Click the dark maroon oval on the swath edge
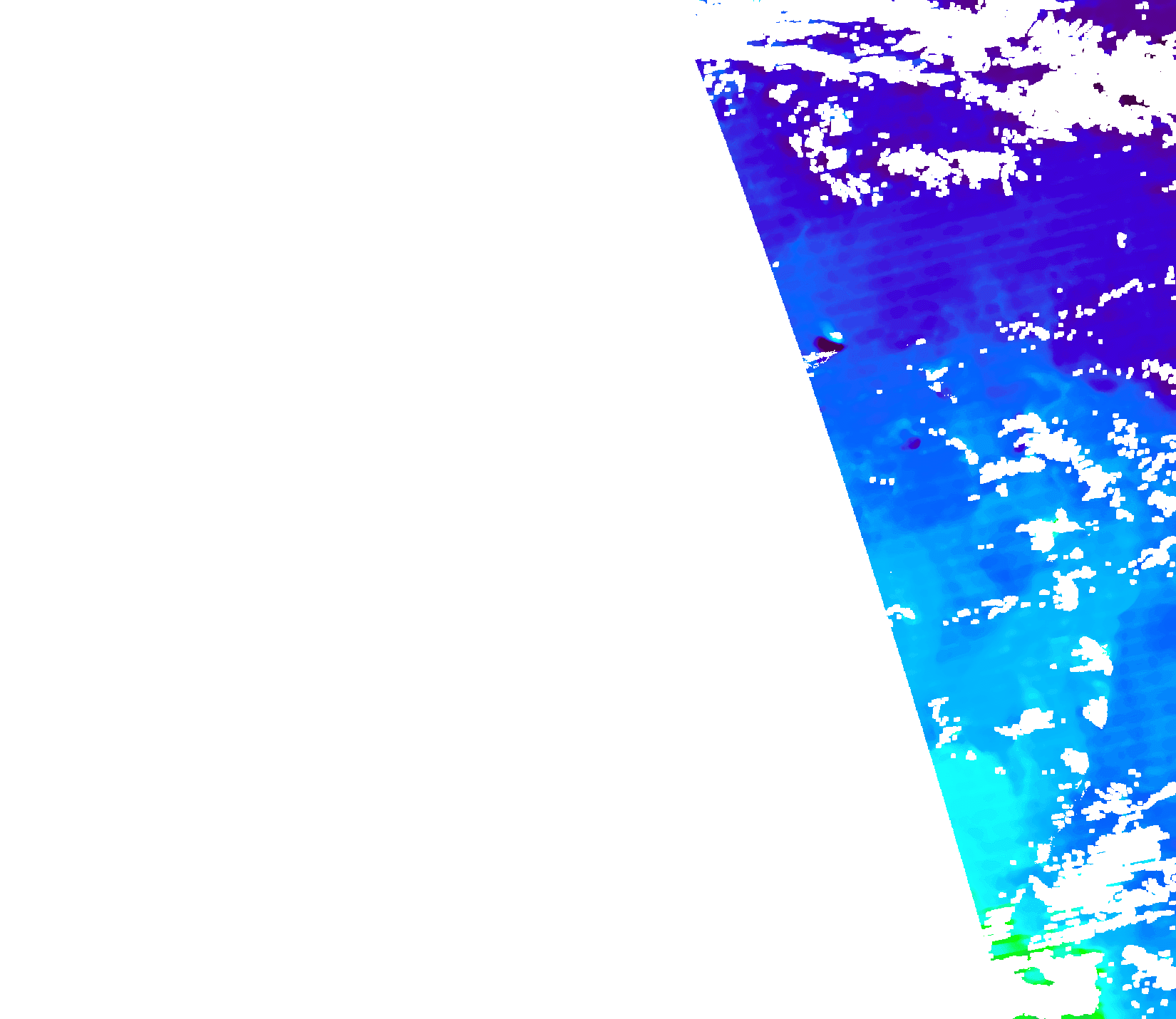 click(x=827, y=346)
